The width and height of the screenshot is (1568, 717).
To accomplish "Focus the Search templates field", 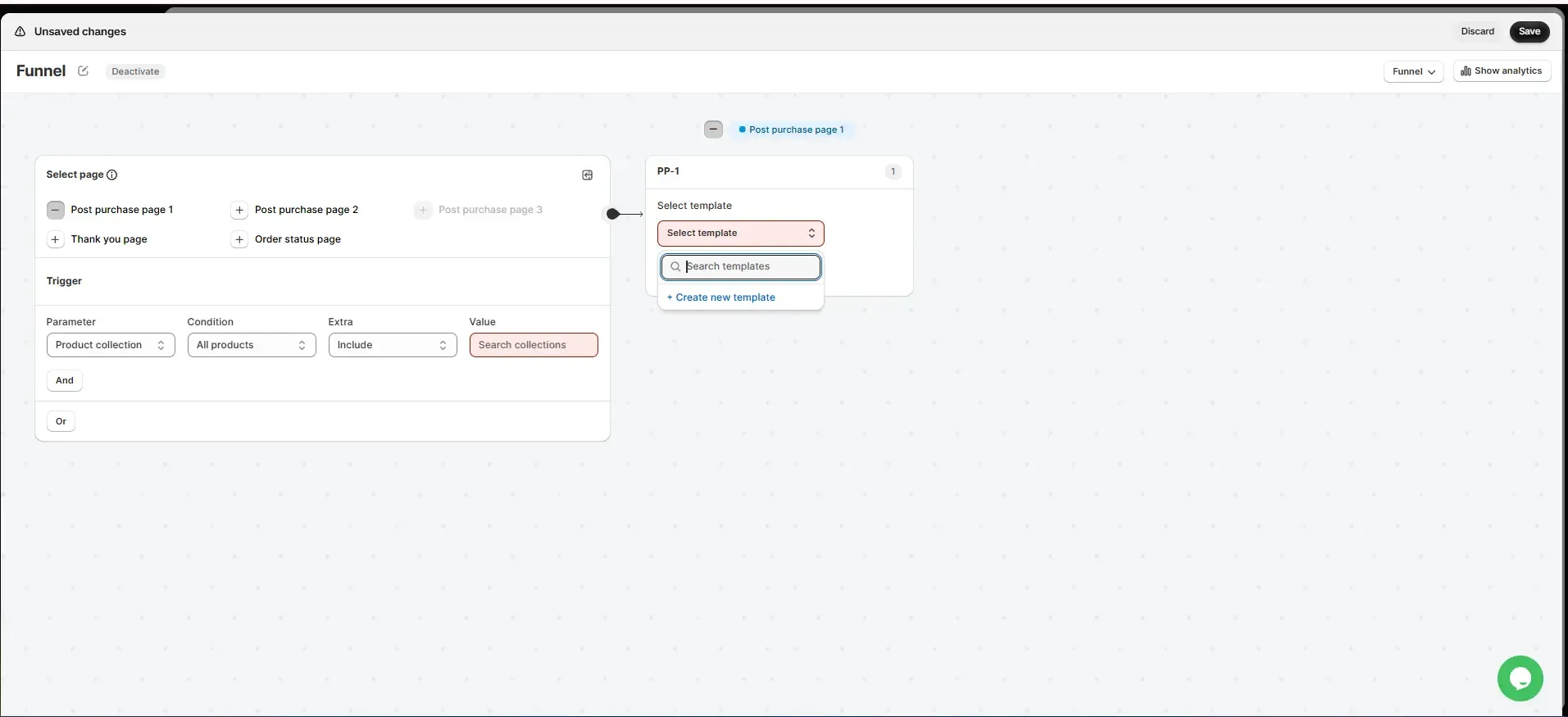I will 741,266.
